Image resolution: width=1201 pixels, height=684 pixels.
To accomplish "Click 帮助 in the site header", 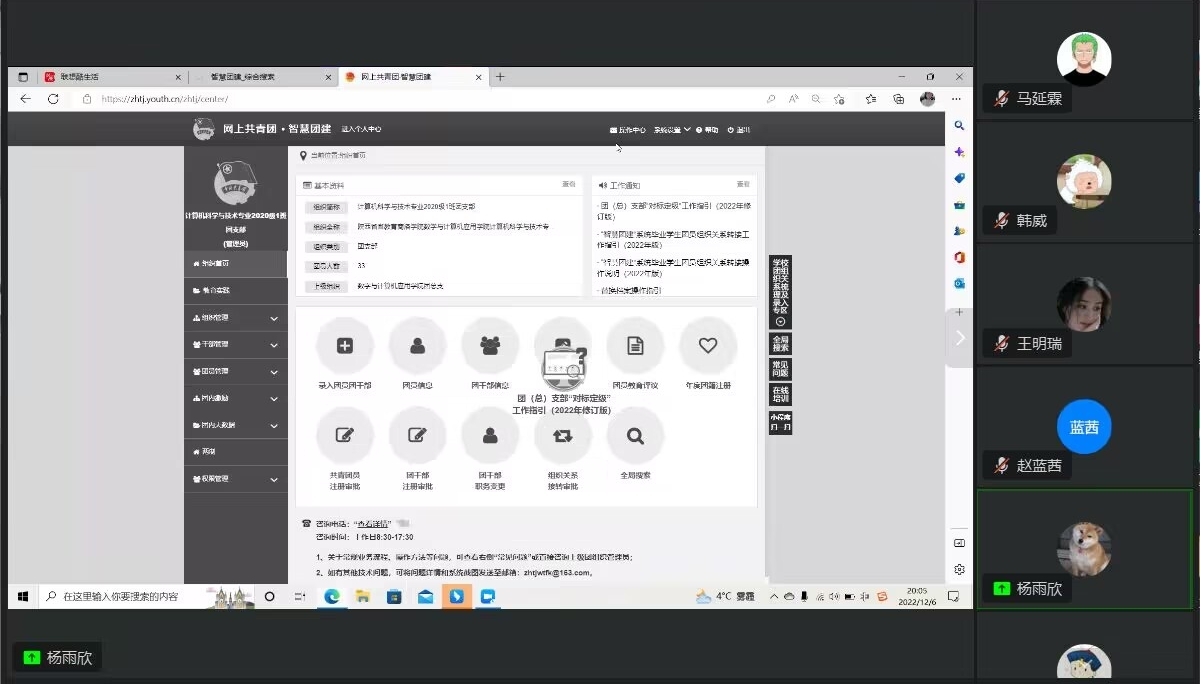I will (x=708, y=130).
